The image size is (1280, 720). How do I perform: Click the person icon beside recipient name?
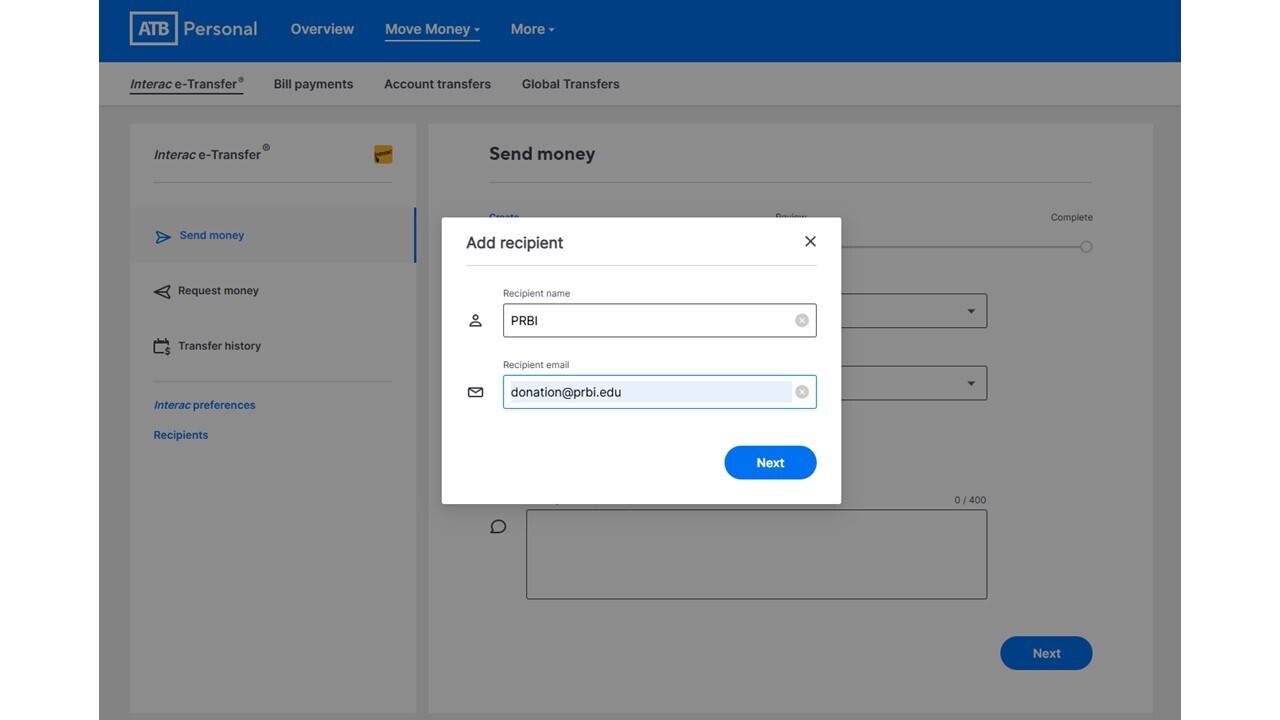(x=476, y=321)
